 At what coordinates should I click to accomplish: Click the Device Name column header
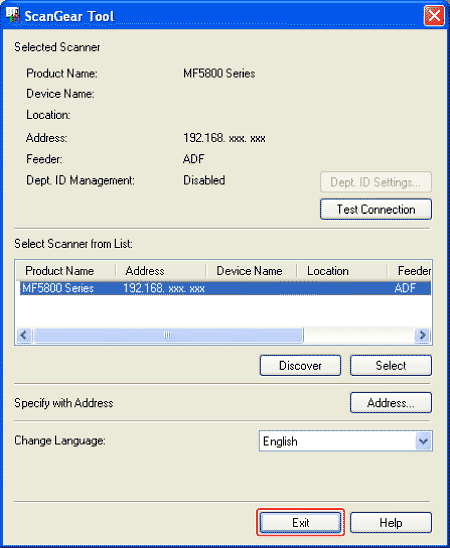coord(251,271)
